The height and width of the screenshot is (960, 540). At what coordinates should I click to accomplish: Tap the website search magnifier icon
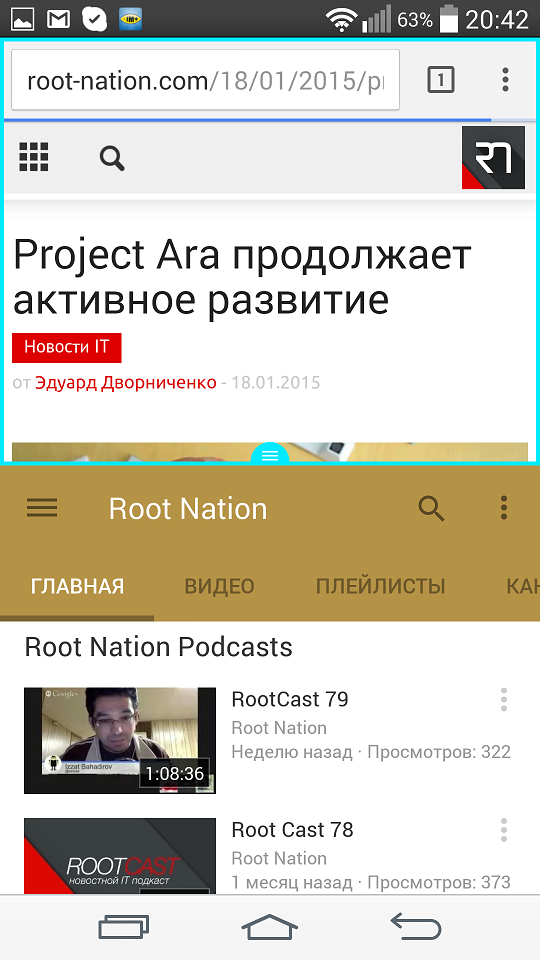click(112, 159)
